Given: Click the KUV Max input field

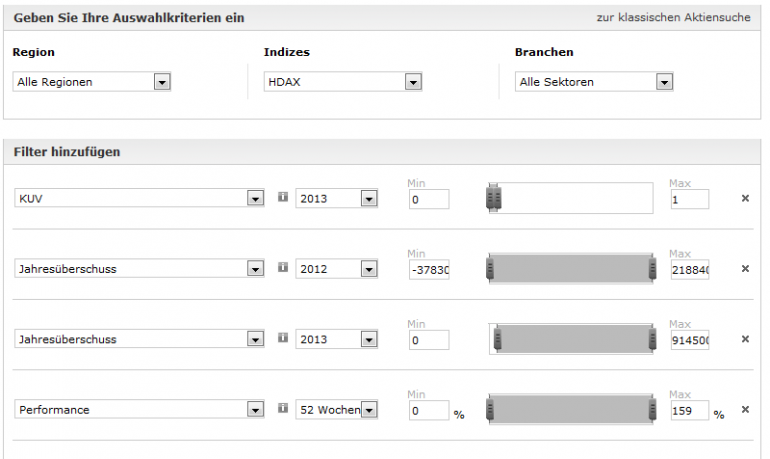Looking at the screenshot, I should point(689,199).
